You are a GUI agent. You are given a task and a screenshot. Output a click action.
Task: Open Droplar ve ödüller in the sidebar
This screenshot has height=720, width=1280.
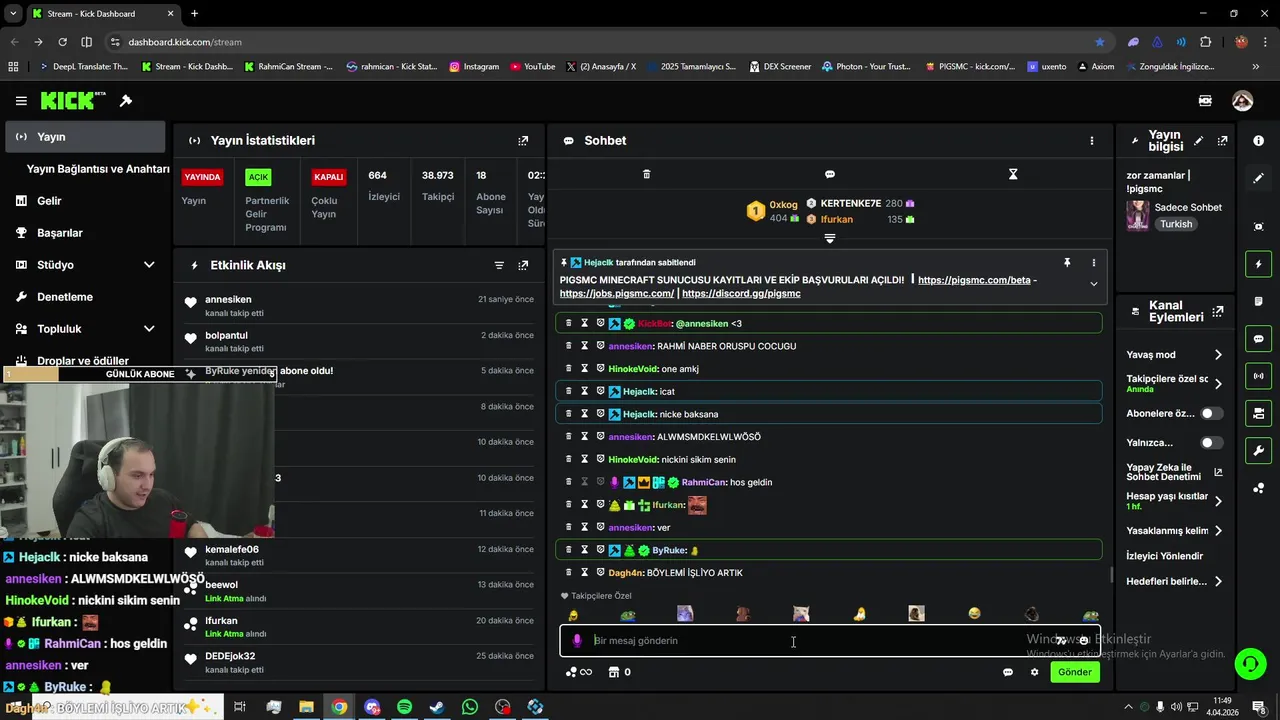click(84, 361)
